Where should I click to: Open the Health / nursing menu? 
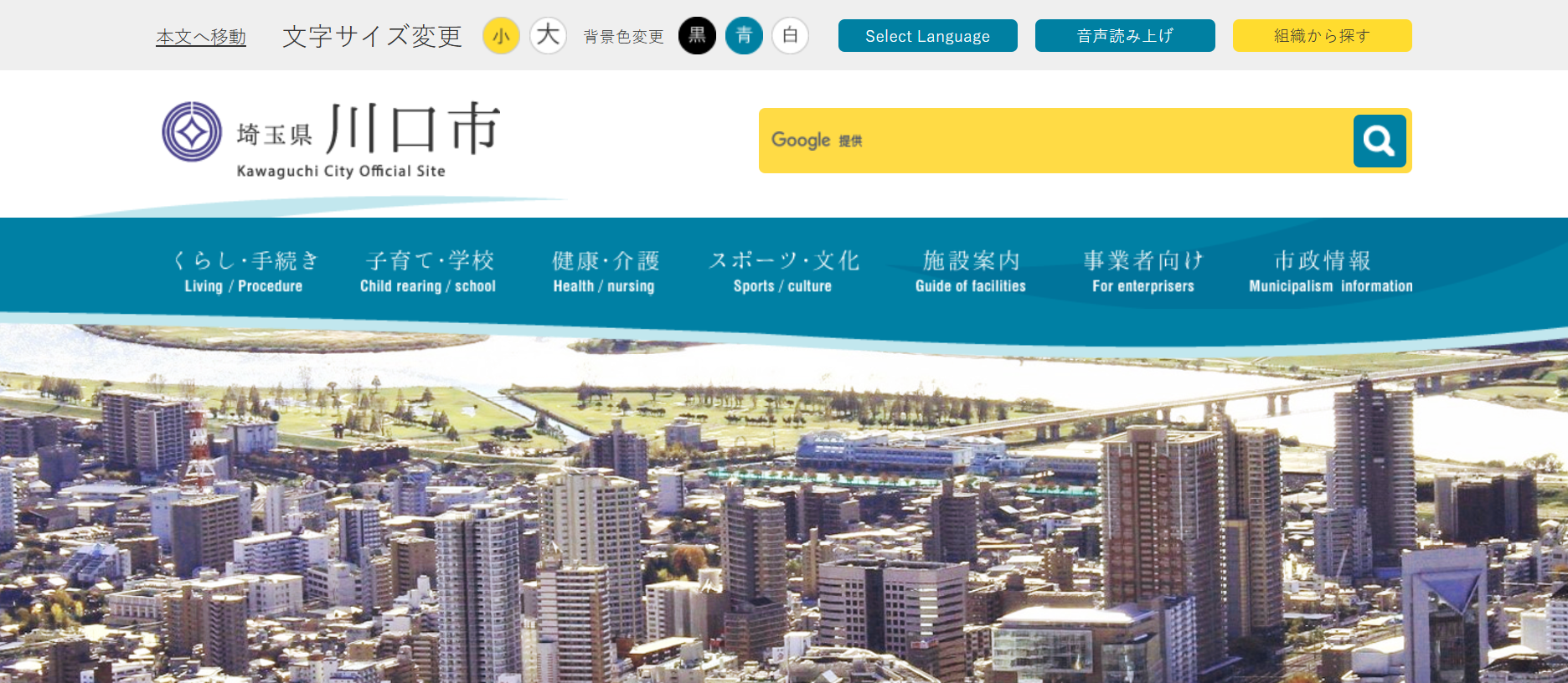tap(605, 272)
